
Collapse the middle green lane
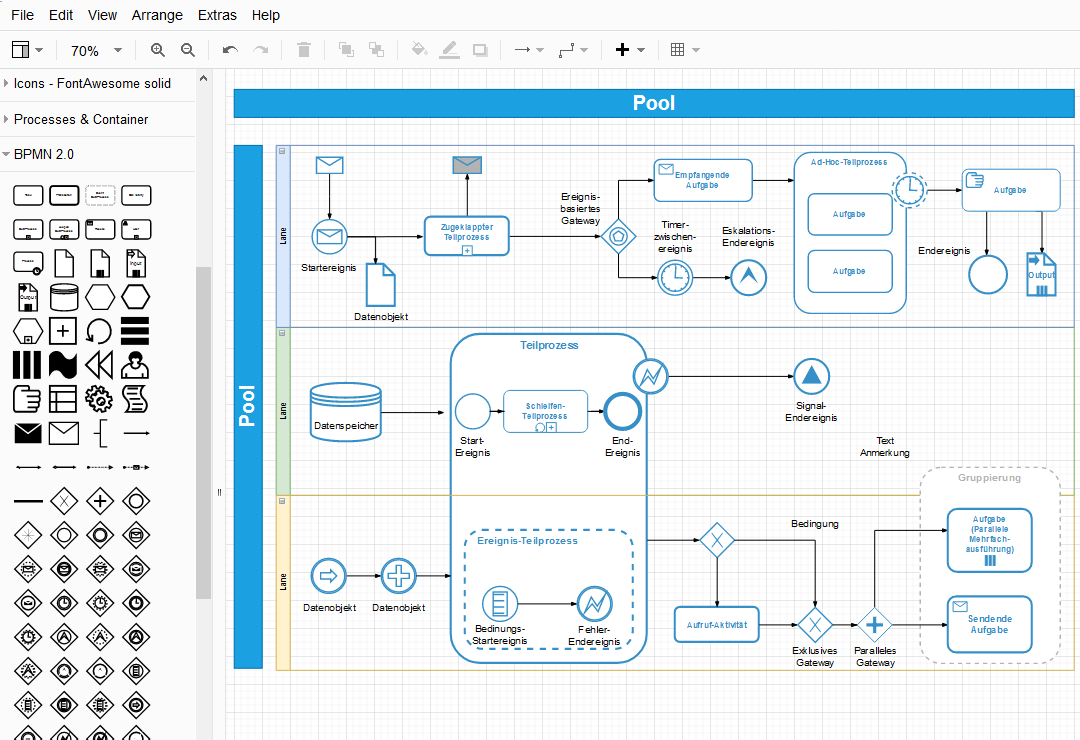[x=282, y=333]
